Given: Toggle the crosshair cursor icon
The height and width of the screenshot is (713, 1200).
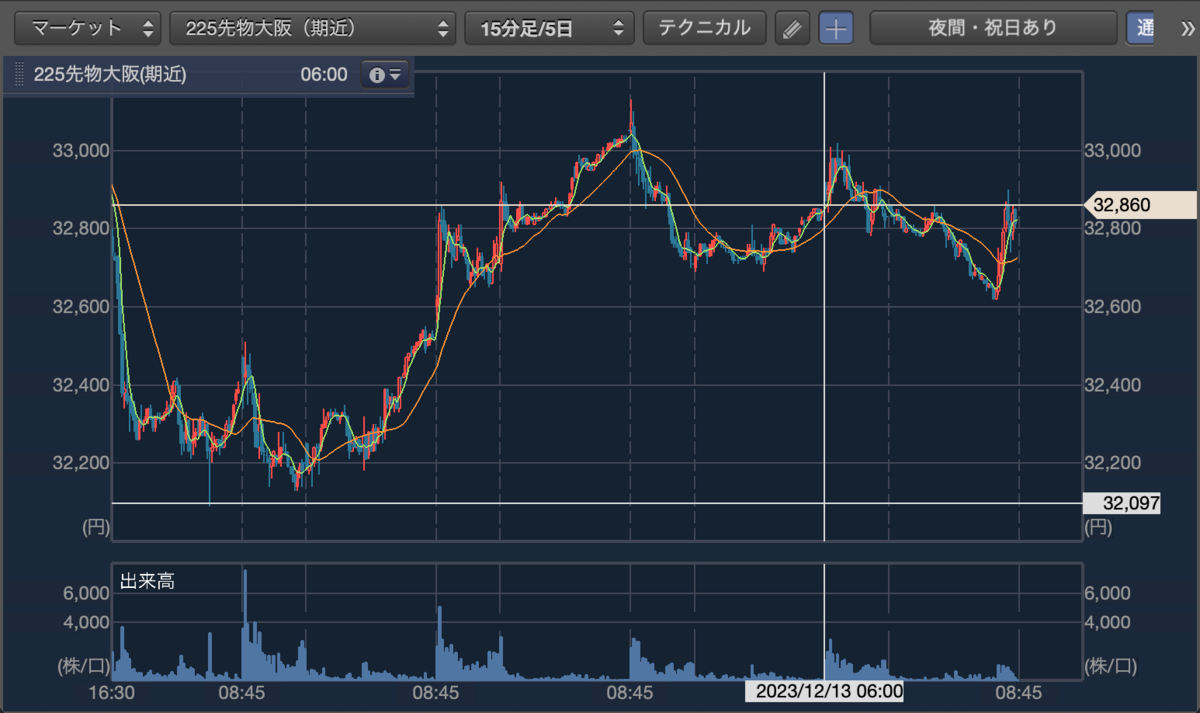Looking at the screenshot, I should coord(836,28).
